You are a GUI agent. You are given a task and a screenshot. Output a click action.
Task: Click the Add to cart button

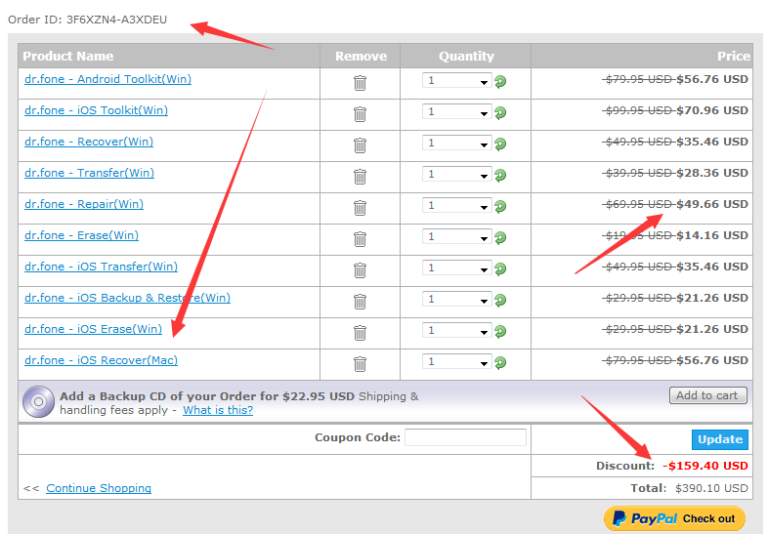click(708, 395)
